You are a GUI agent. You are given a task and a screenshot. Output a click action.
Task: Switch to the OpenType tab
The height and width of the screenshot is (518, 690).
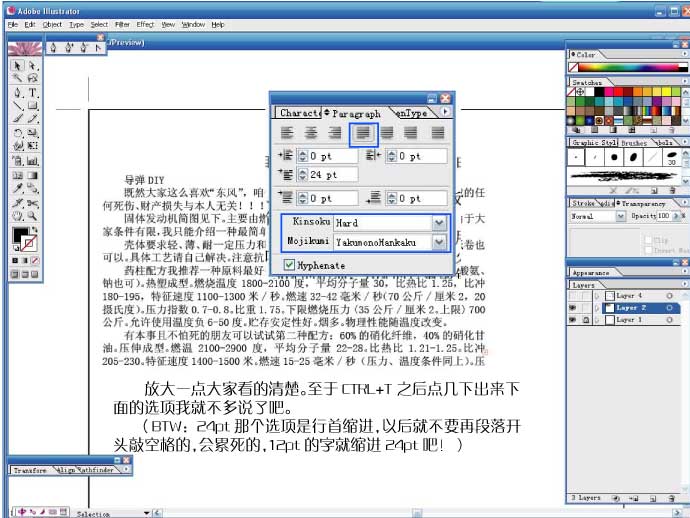tap(412, 113)
